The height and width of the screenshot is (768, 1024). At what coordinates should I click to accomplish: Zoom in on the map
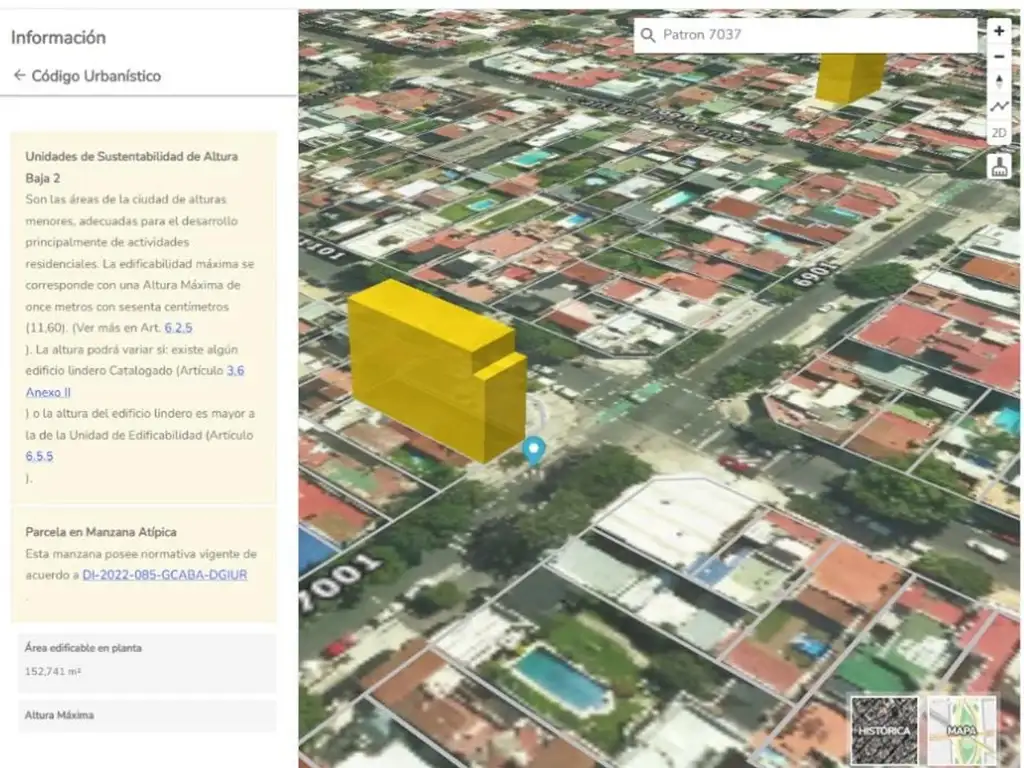[998, 31]
